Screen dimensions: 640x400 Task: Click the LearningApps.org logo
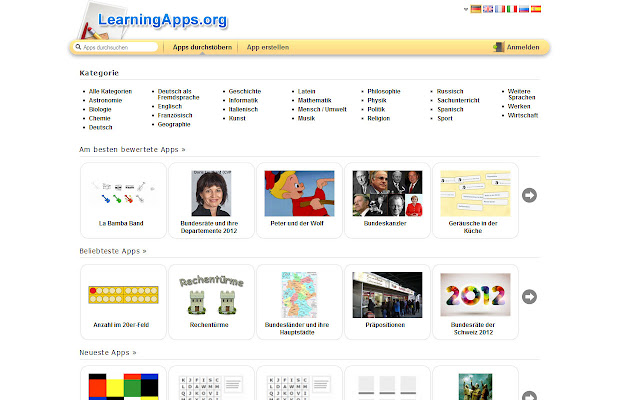162,20
